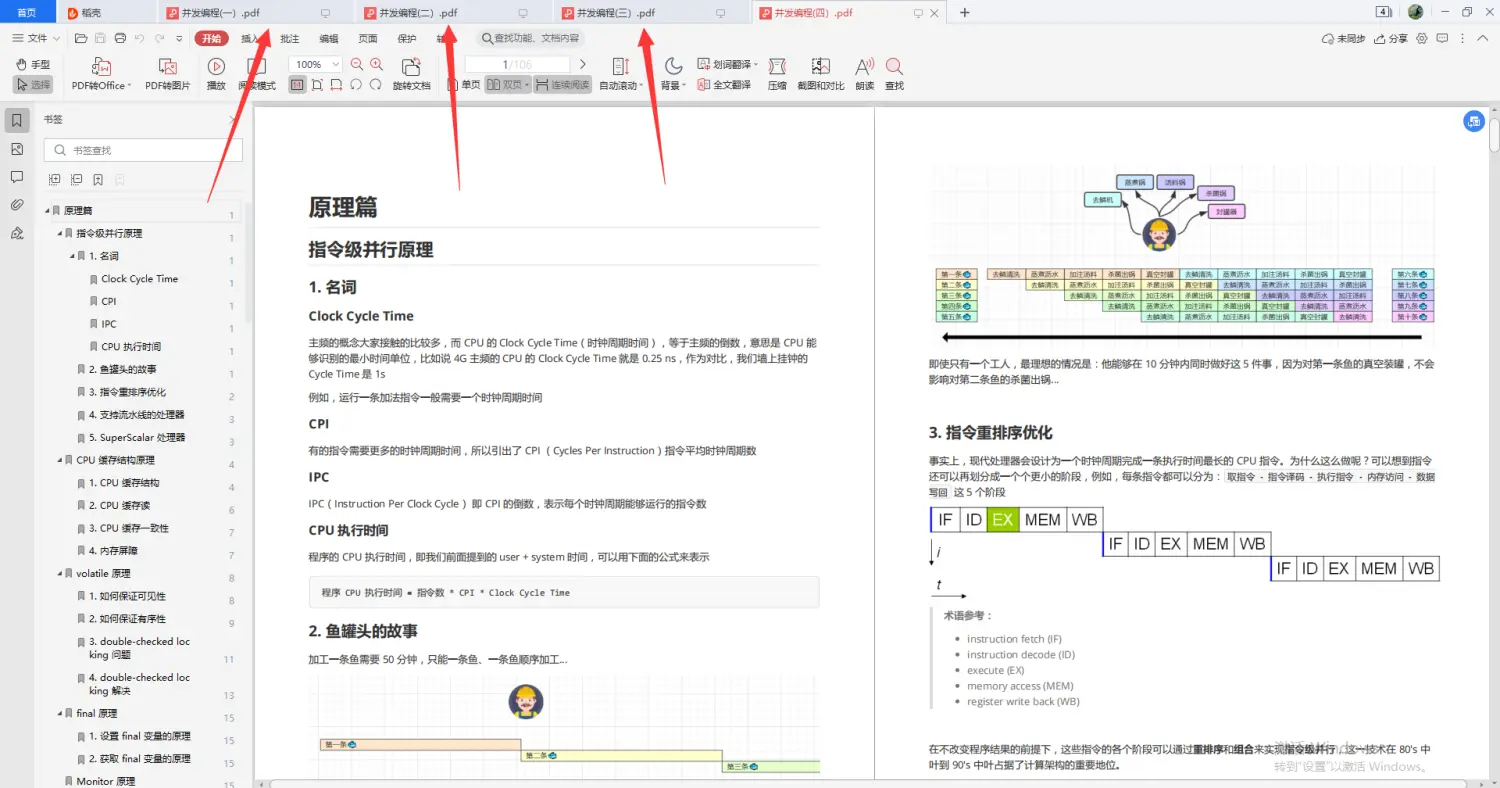Image resolution: width=1500 pixels, height=788 pixels.
Task: Open the PDF转Office conversion tool
Action: (x=100, y=72)
